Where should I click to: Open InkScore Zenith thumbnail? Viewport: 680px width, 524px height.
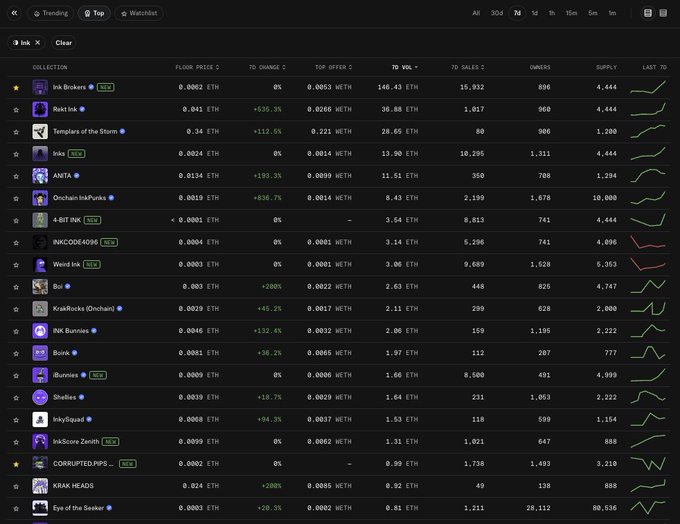point(40,441)
